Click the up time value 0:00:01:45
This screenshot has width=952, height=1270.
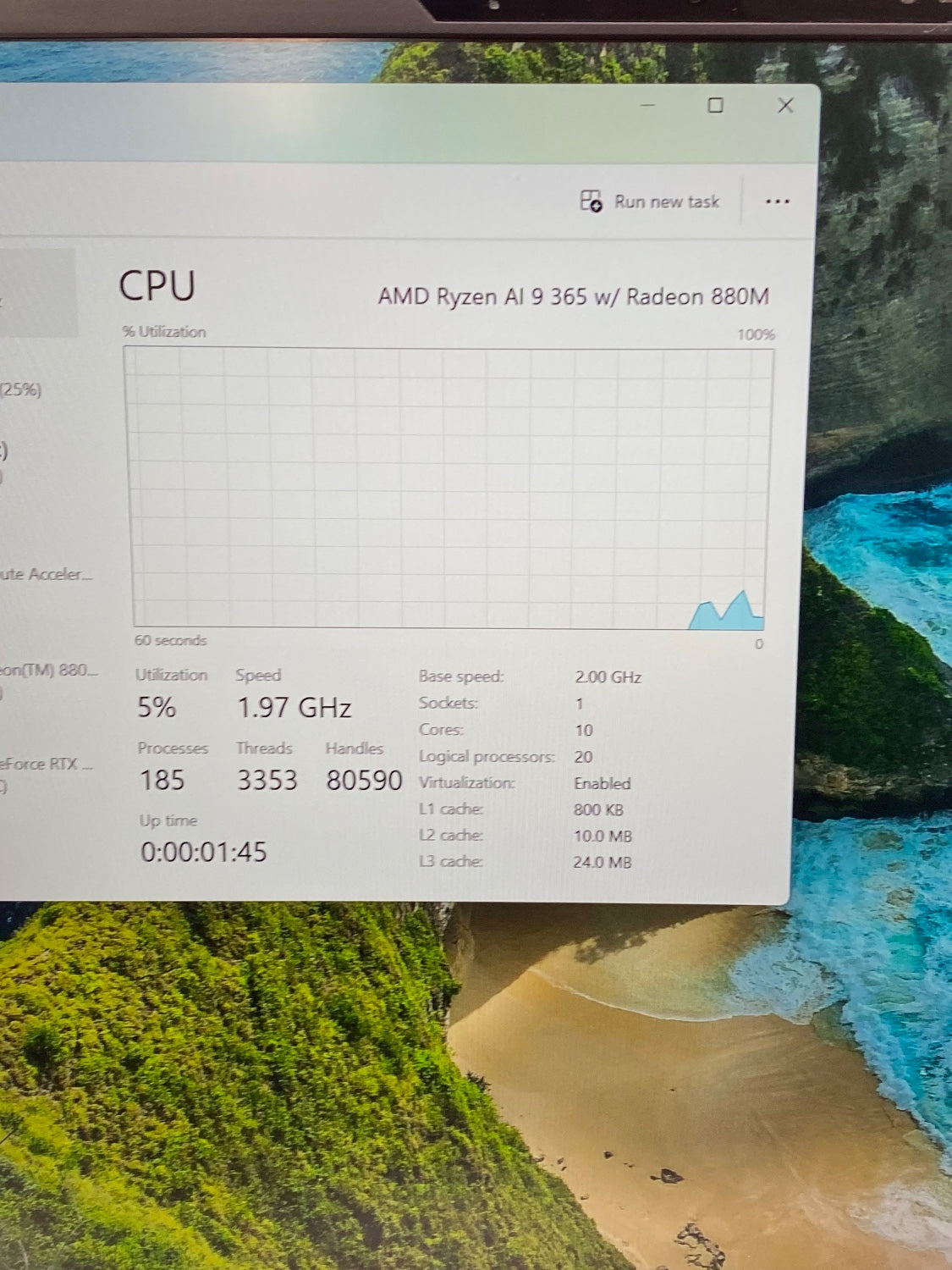pos(203,852)
